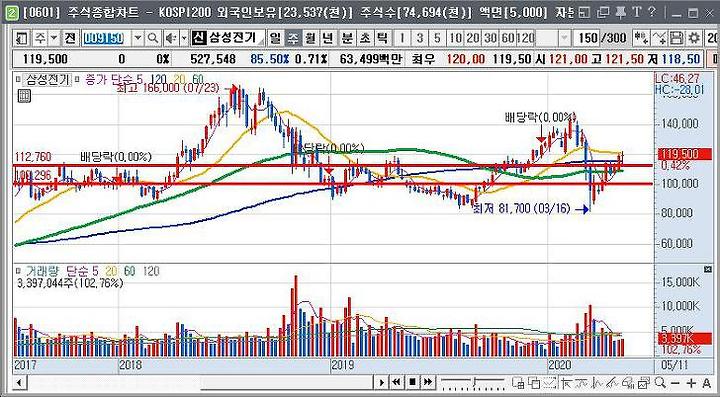Click the add indicator icon beside 150/300
720x397 pixels.
(x=640, y=38)
